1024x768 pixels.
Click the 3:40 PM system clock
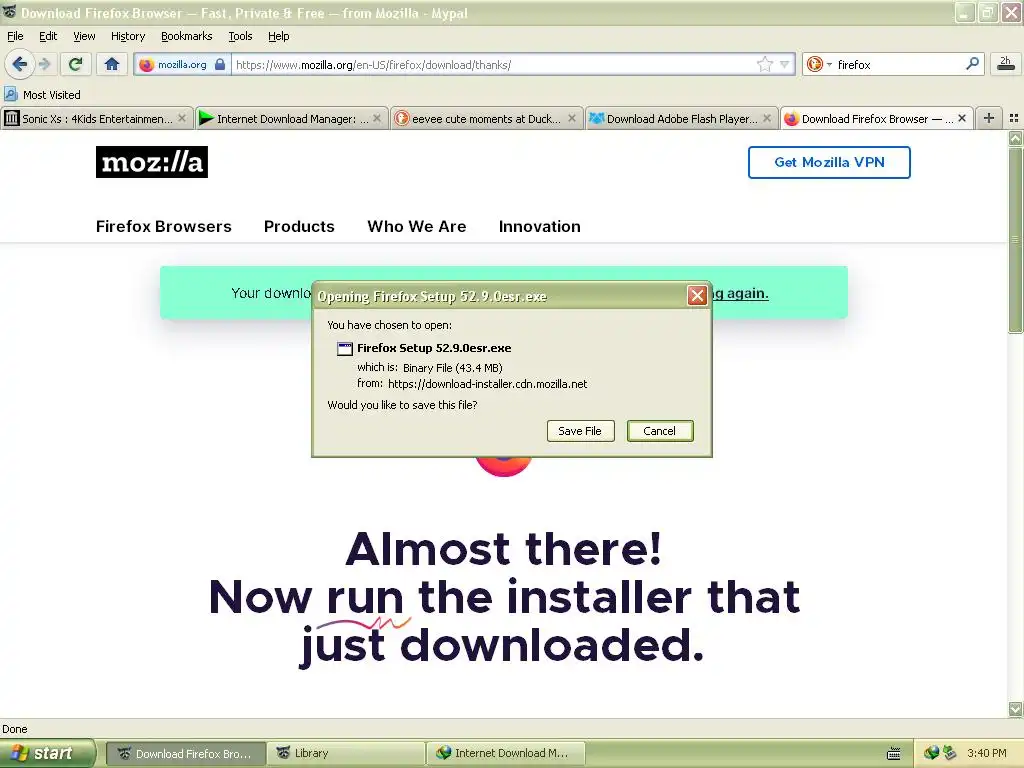987,754
